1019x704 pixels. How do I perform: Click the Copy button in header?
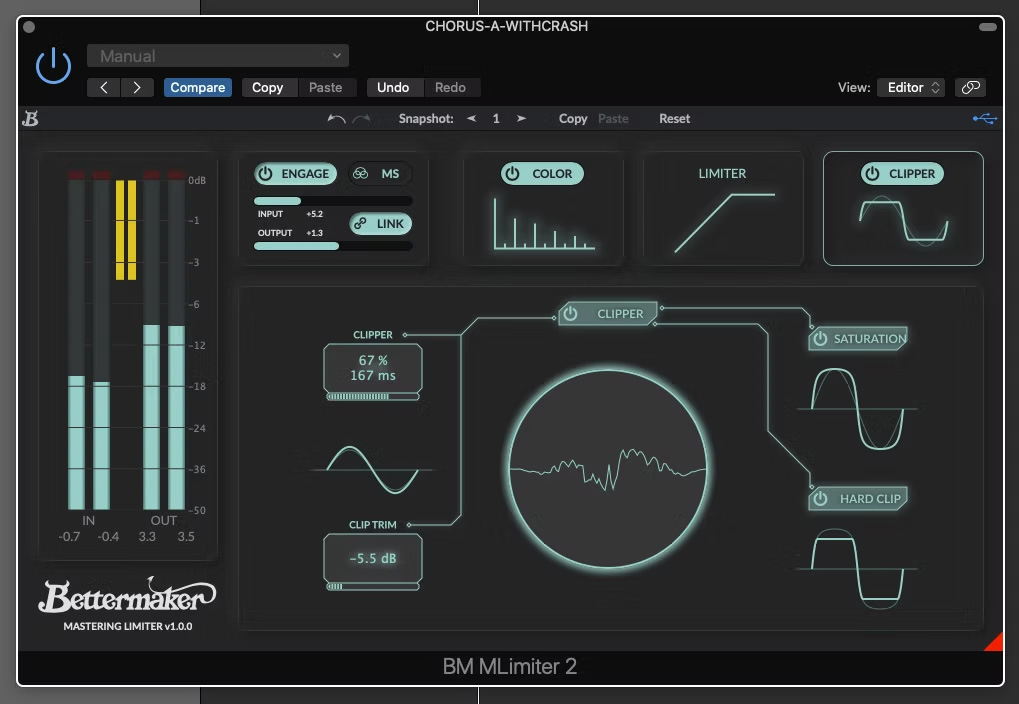coord(267,87)
